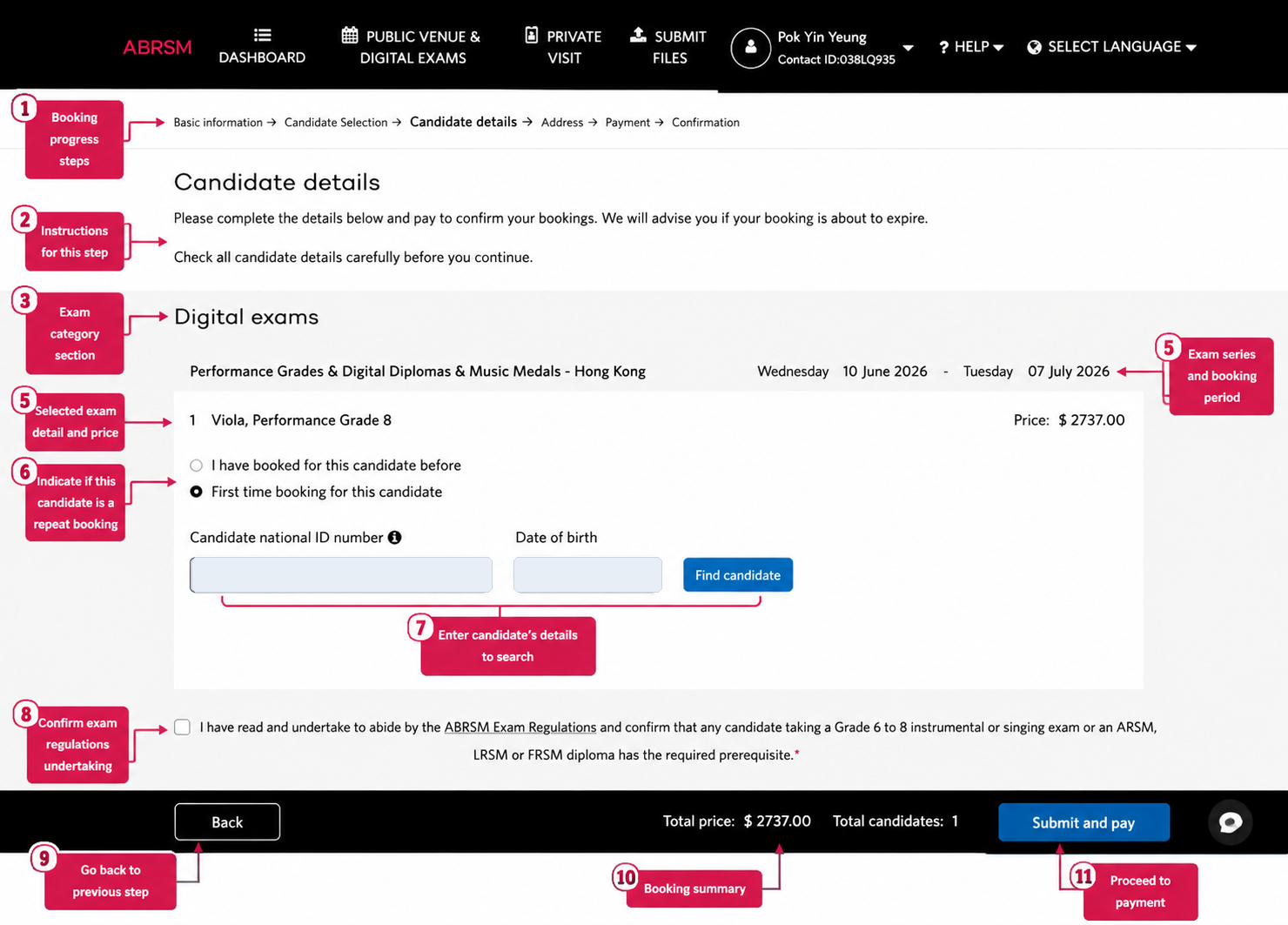Open the chat bubble support icon
This screenshot has height=925, width=1288.
click(x=1230, y=821)
